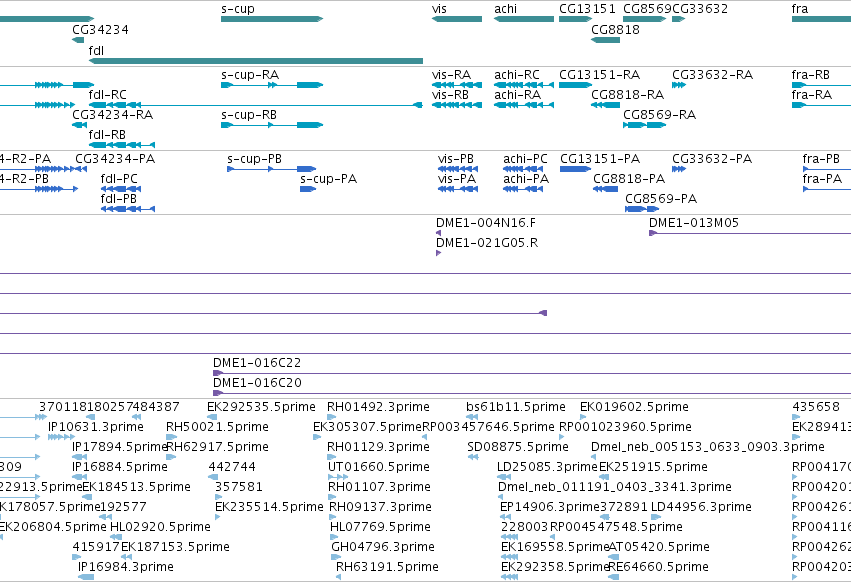
Task: Open the achi-RA transcript label
Action: [x=517, y=94]
